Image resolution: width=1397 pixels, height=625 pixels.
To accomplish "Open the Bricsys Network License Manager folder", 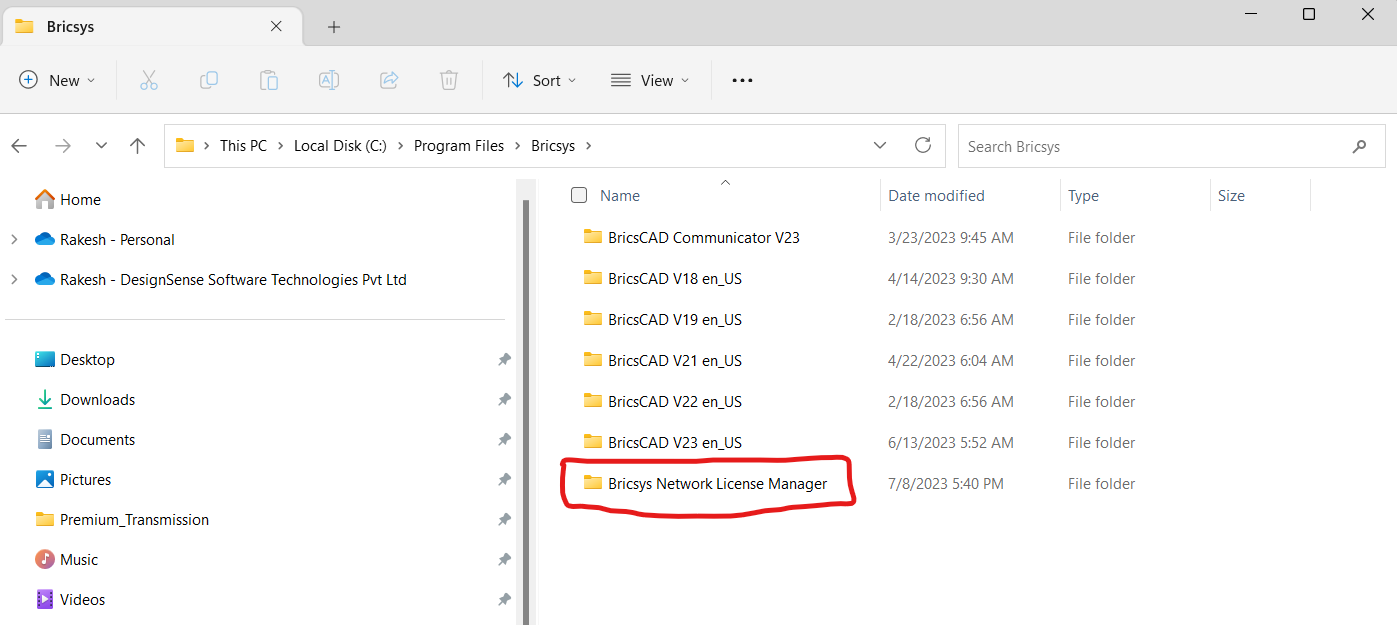I will [x=718, y=483].
